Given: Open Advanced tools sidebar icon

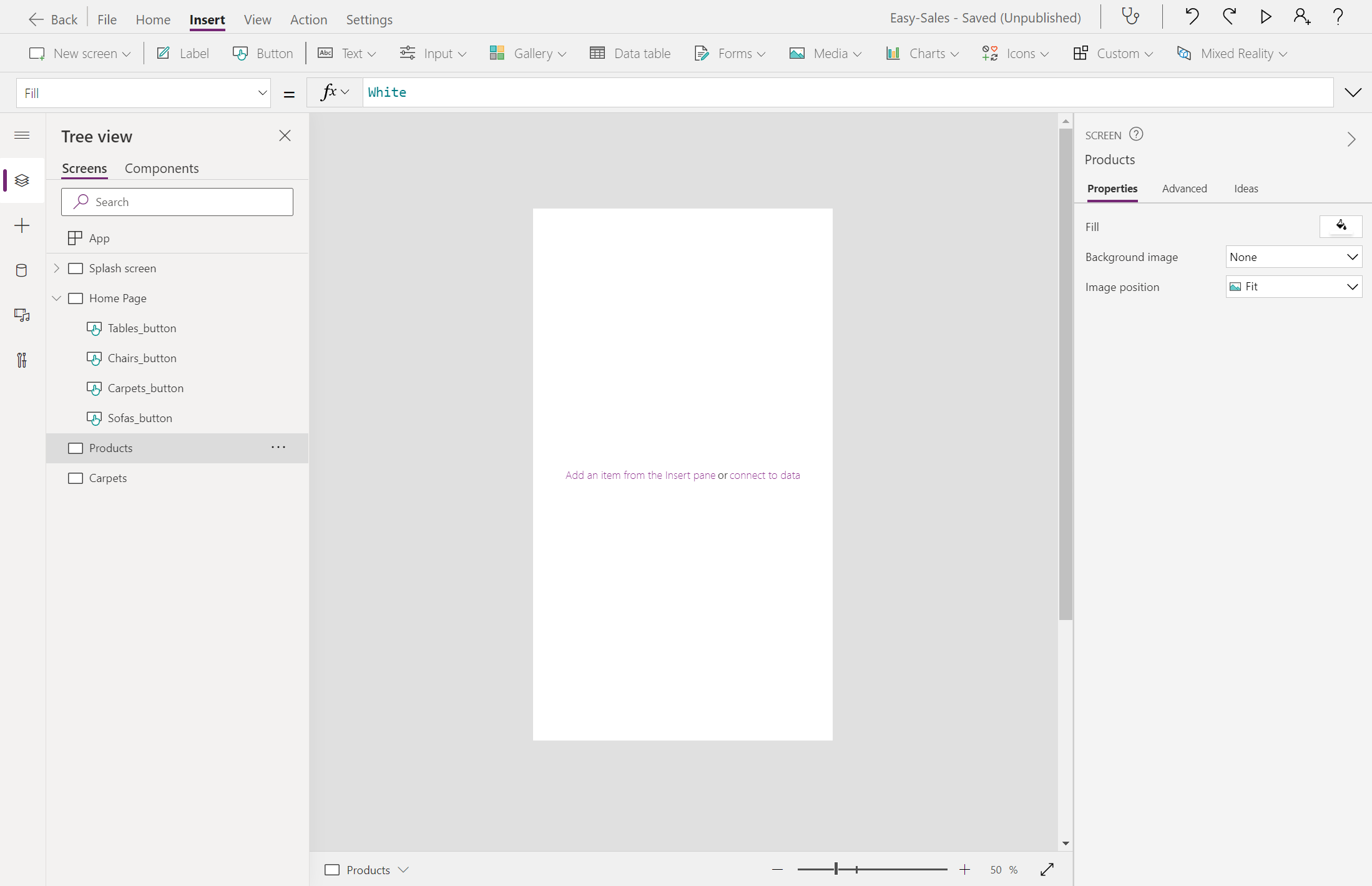Looking at the screenshot, I should click(22, 360).
